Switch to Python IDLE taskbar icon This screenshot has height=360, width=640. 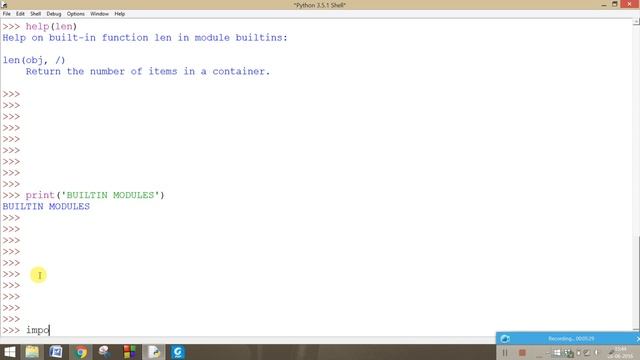[154, 352]
